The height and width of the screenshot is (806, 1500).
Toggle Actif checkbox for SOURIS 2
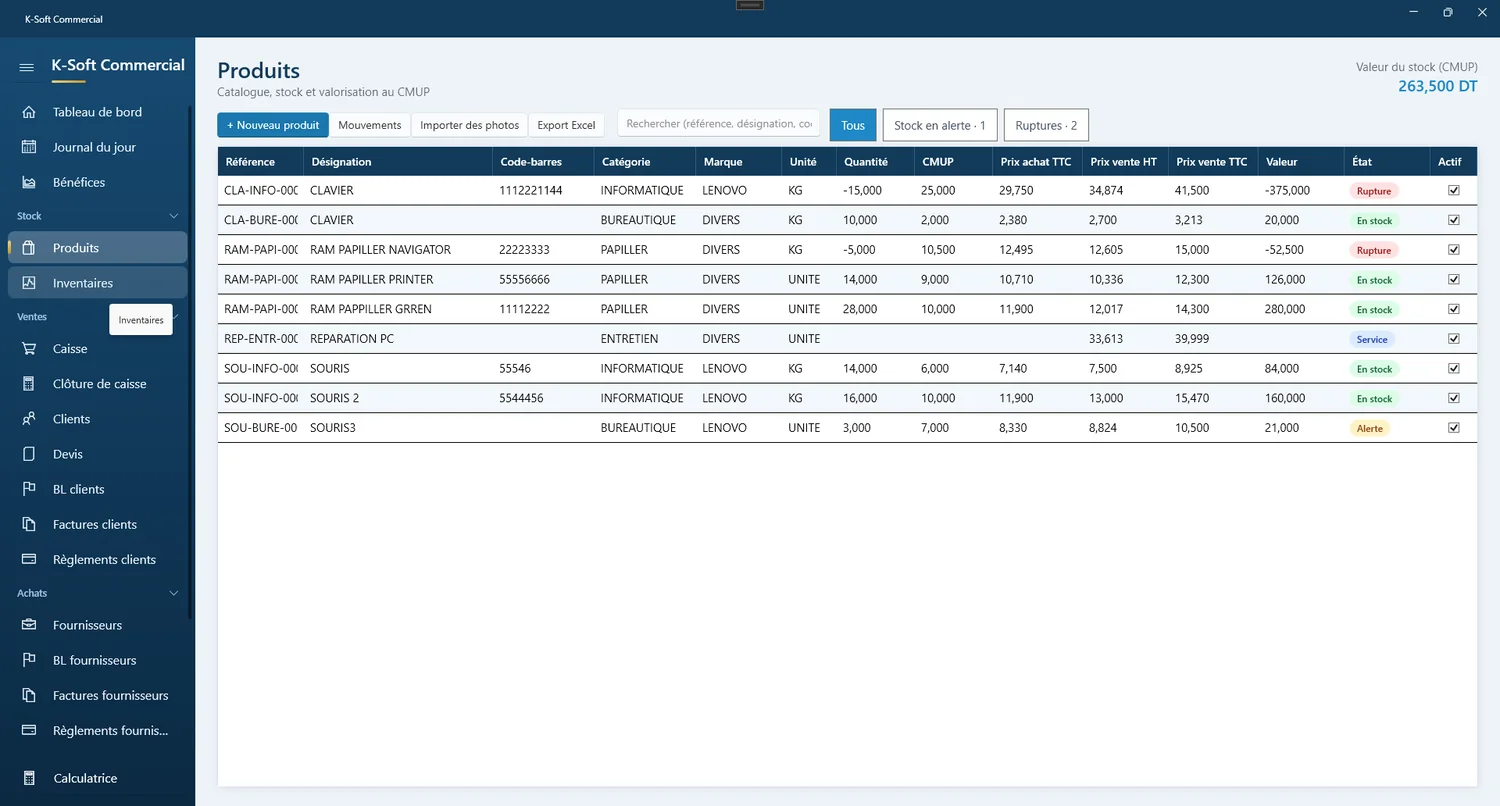coord(1454,398)
